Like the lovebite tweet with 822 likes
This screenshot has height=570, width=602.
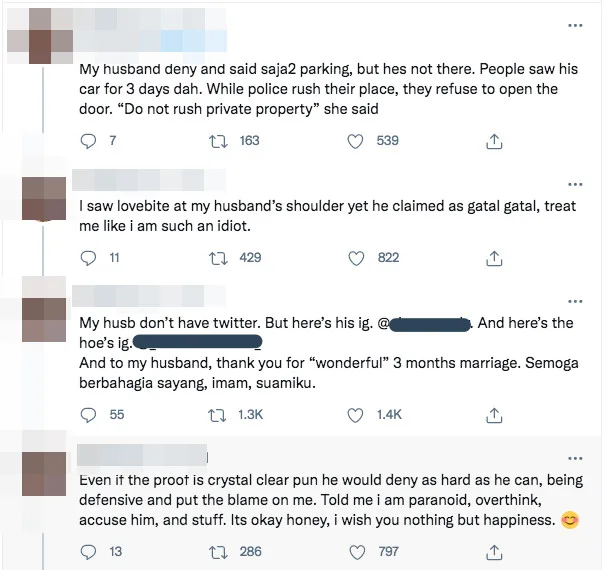(355, 258)
